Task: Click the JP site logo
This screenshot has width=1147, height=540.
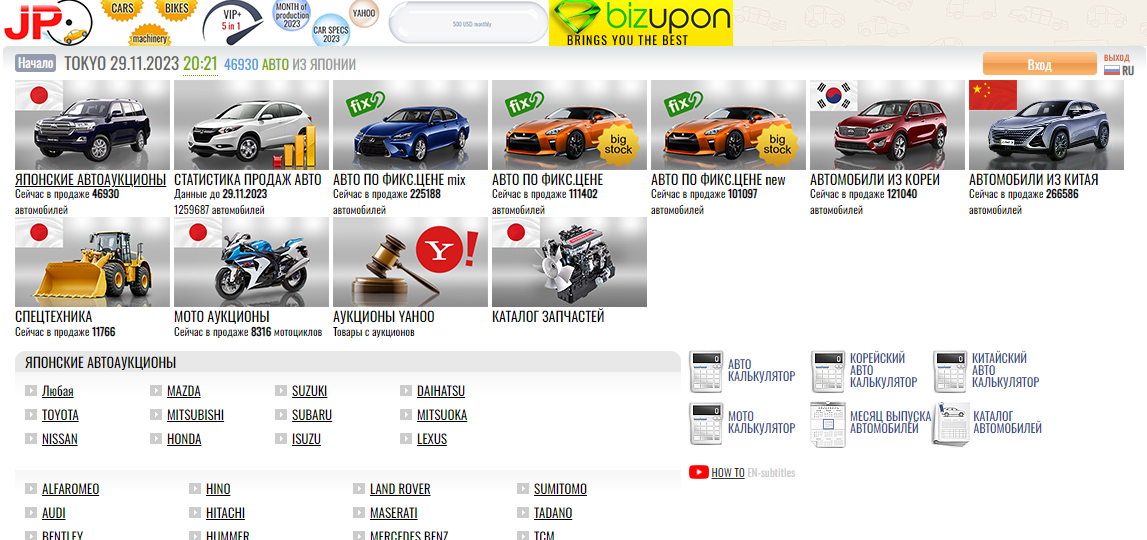Action: click(48, 22)
